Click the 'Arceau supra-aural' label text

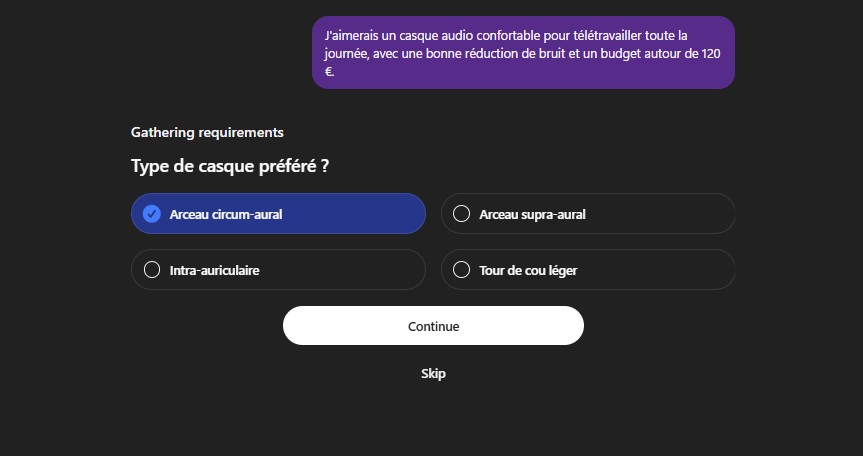click(x=532, y=214)
